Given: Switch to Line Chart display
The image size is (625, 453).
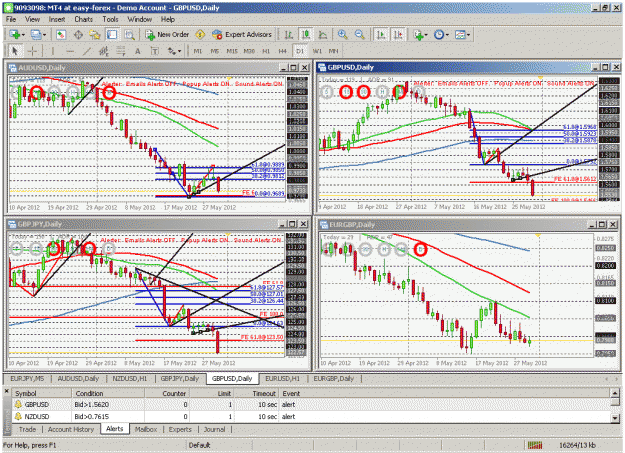Looking at the screenshot, I should click(x=323, y=35).
